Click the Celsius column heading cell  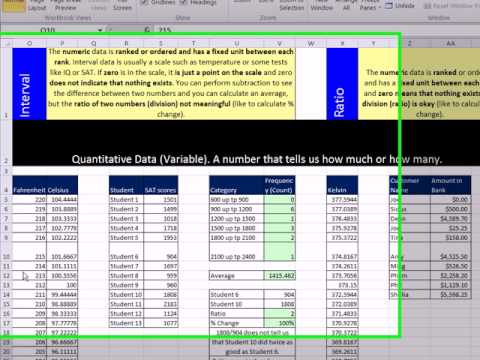(x=62, y=185)
